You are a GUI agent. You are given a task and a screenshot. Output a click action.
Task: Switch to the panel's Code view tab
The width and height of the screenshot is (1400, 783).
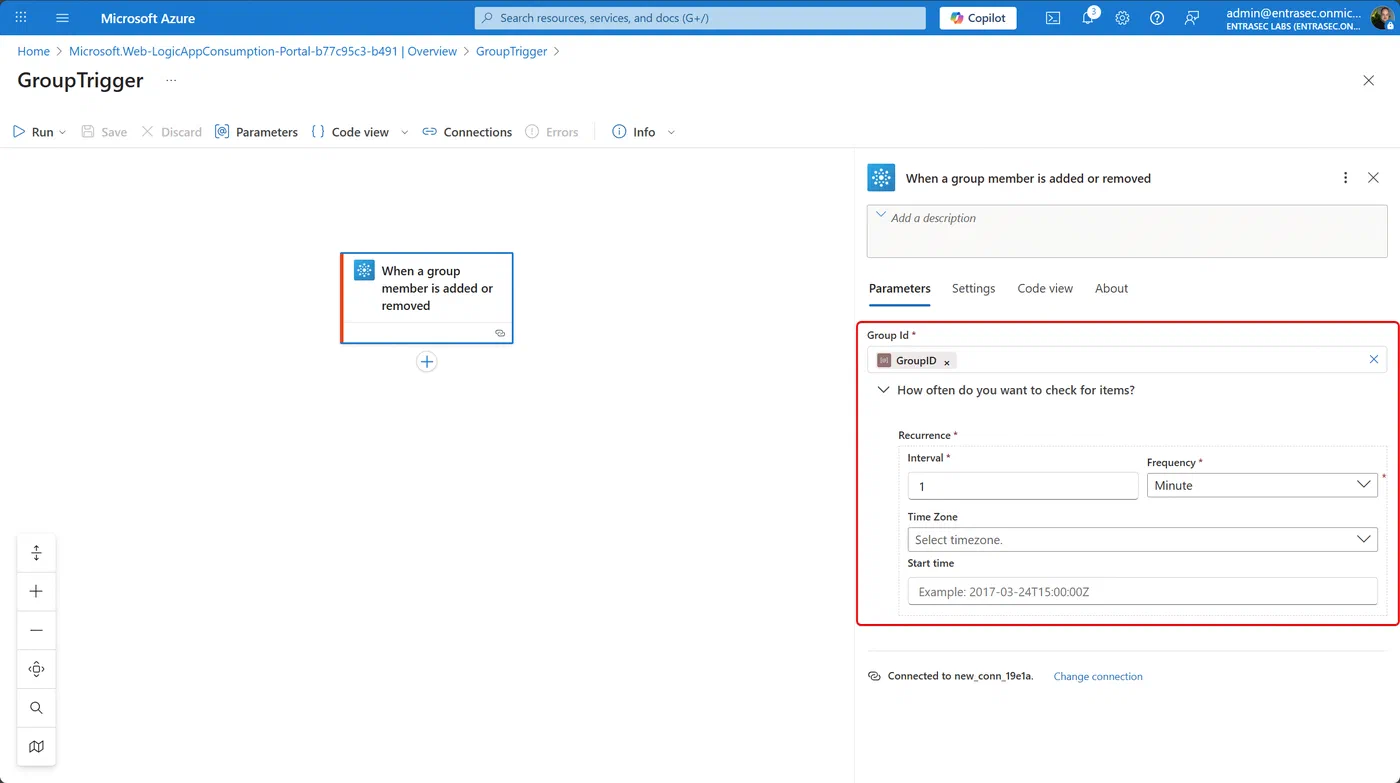tap(1045, 288)
